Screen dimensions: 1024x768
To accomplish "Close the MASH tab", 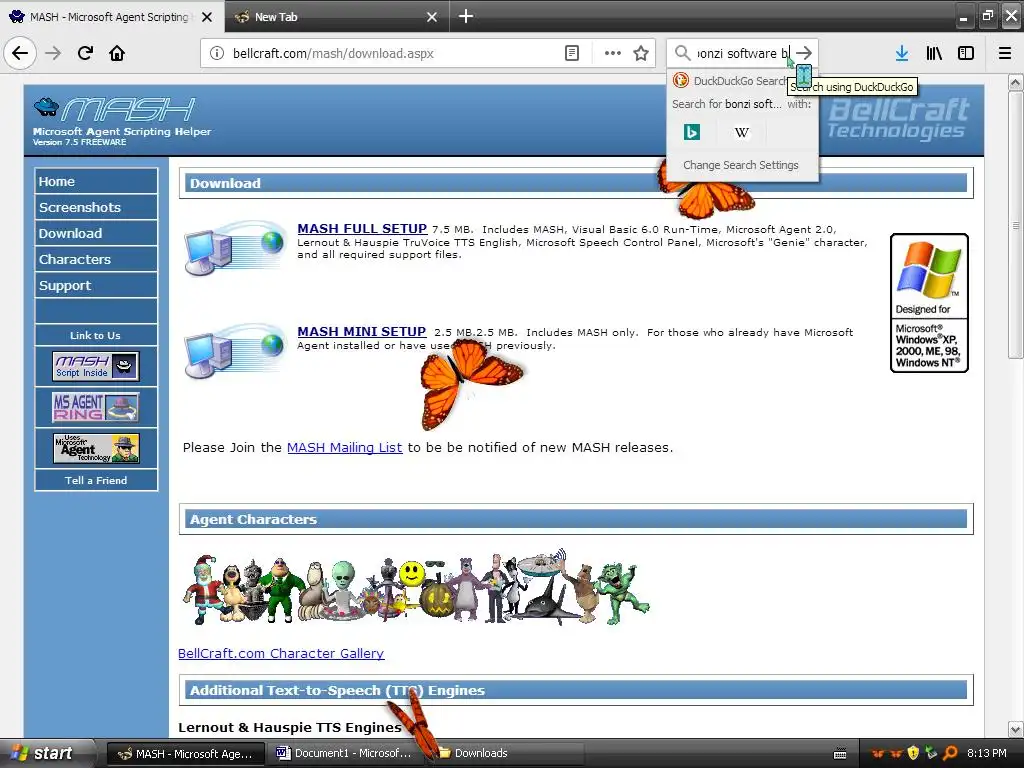I will pyautogui.click(x=207, y=17).
